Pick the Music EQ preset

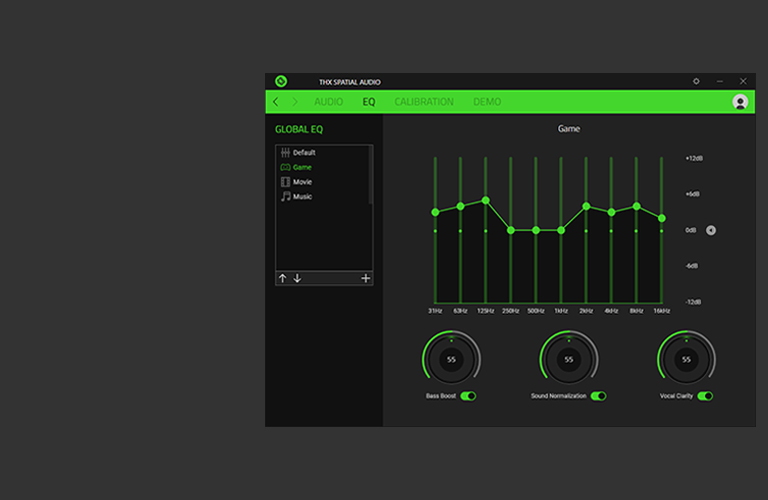click(x=302, y=197)
